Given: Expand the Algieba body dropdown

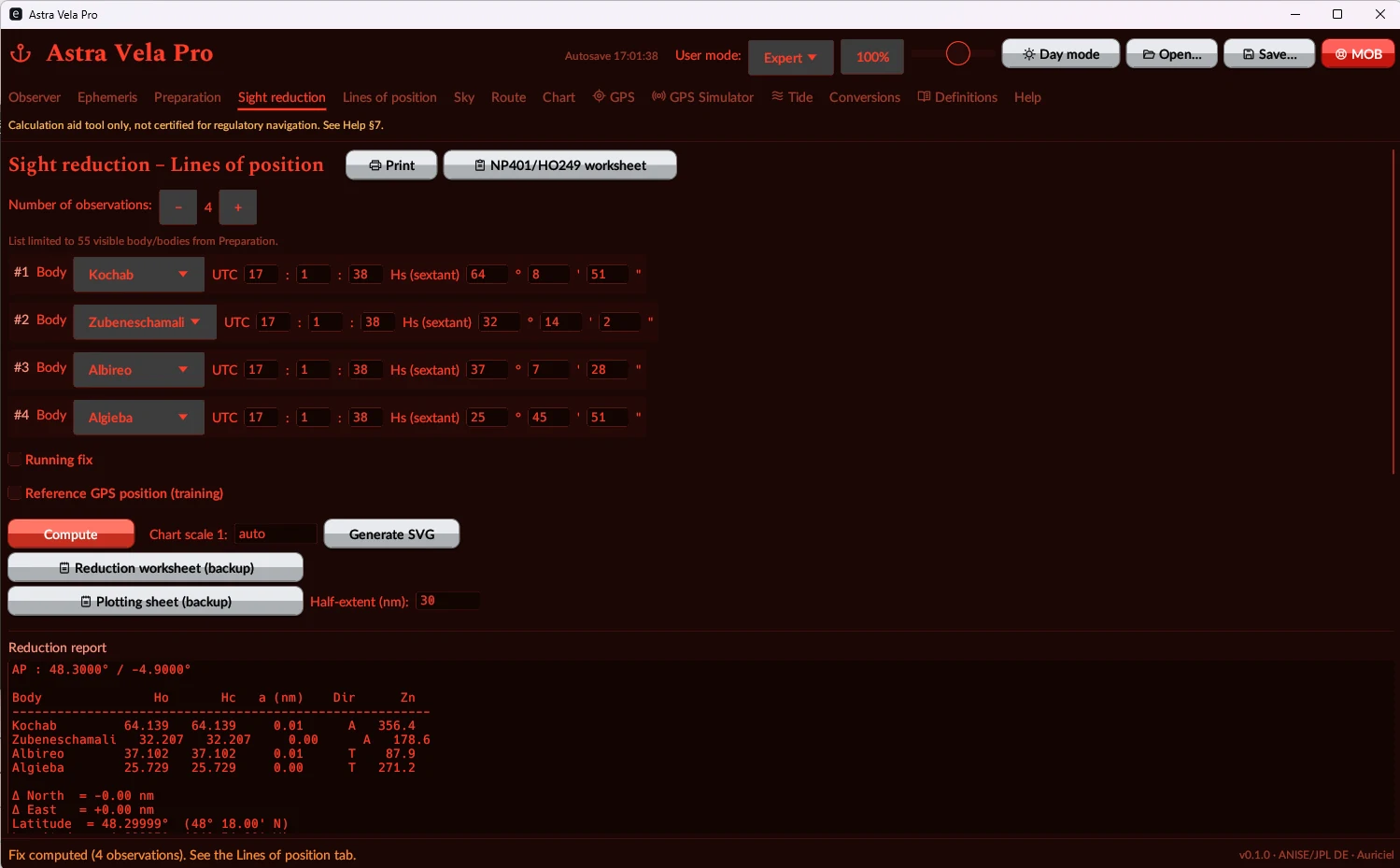Looking at the screenshot, I should tap(139, 418).
